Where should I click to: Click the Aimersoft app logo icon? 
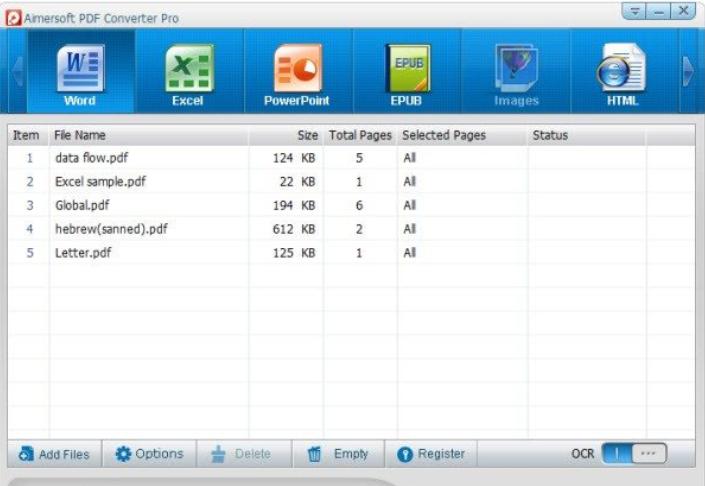[13, 18]
